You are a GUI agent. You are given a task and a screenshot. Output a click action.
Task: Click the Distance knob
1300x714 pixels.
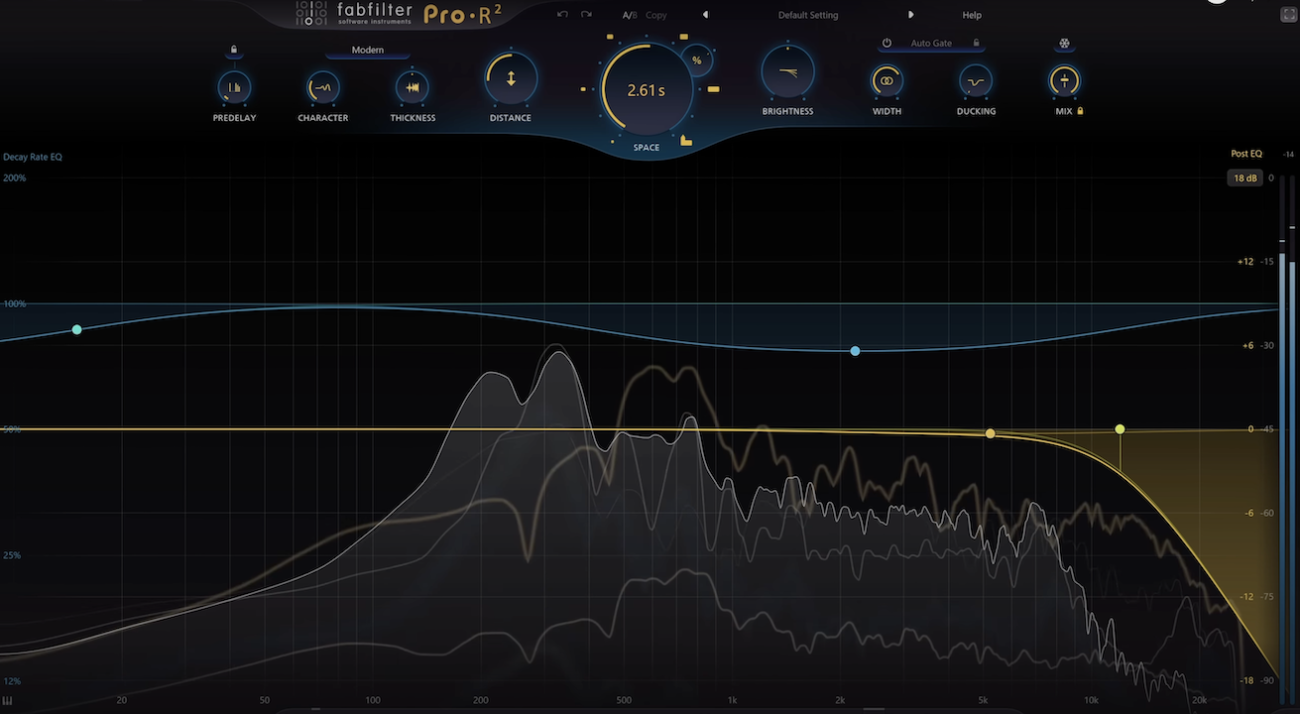[x=511, y=78]
